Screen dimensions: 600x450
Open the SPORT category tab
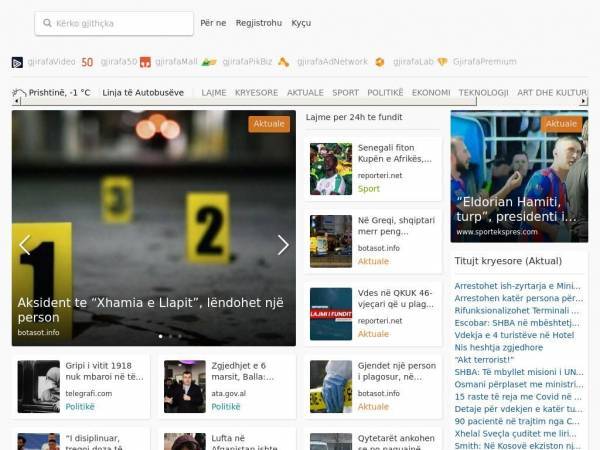pos(346,93)
